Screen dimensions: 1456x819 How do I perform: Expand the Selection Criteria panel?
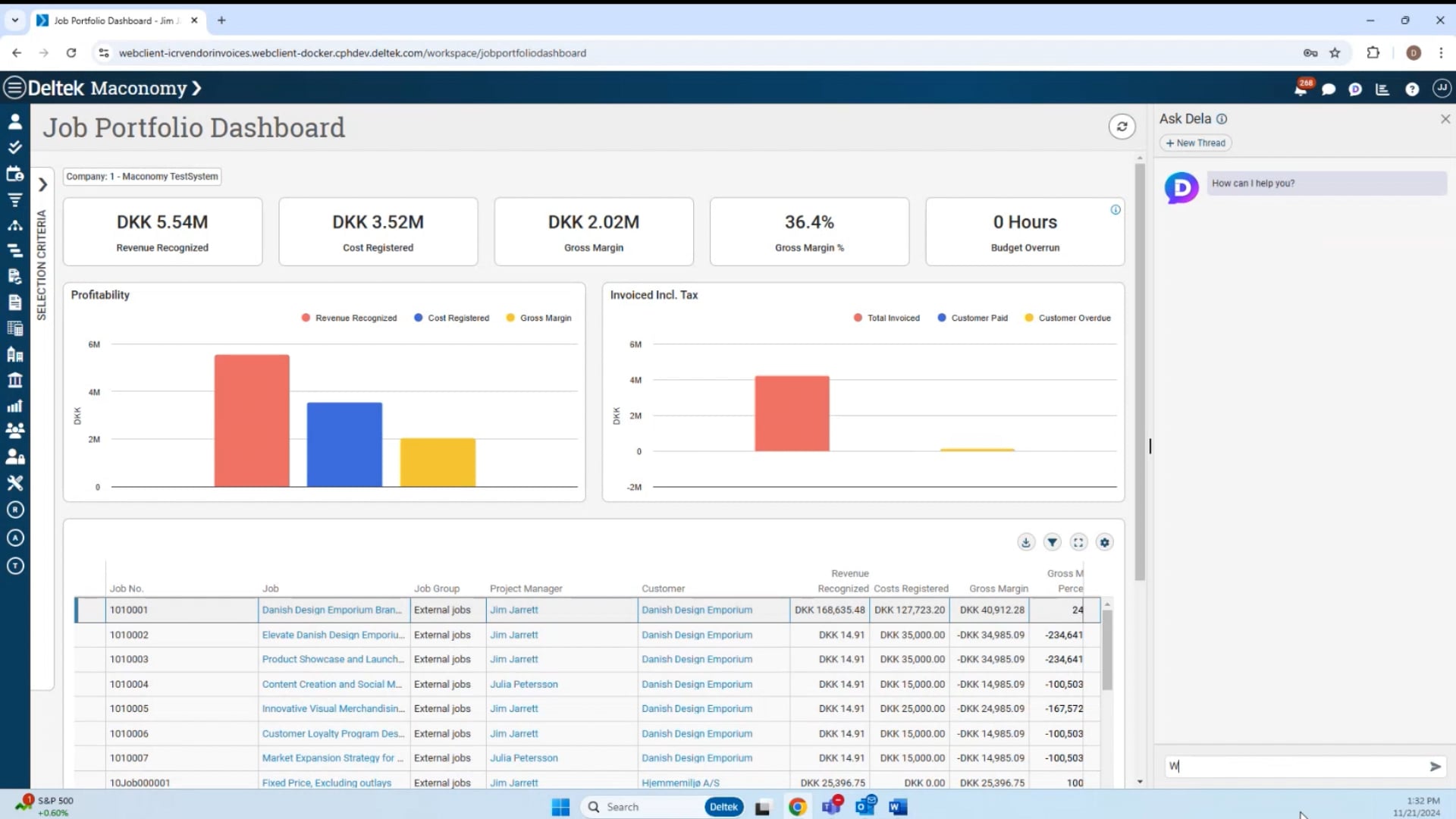point(42,184)
